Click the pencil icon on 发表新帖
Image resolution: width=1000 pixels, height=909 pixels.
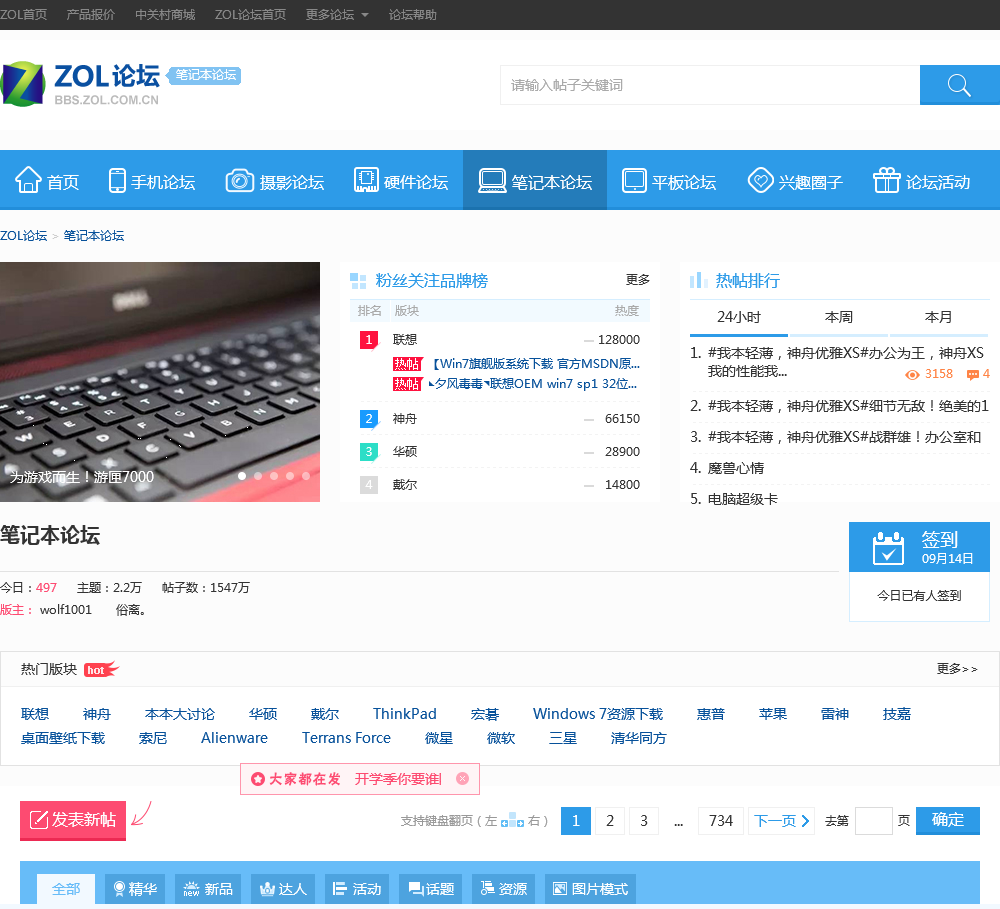[x=39, y=820]
